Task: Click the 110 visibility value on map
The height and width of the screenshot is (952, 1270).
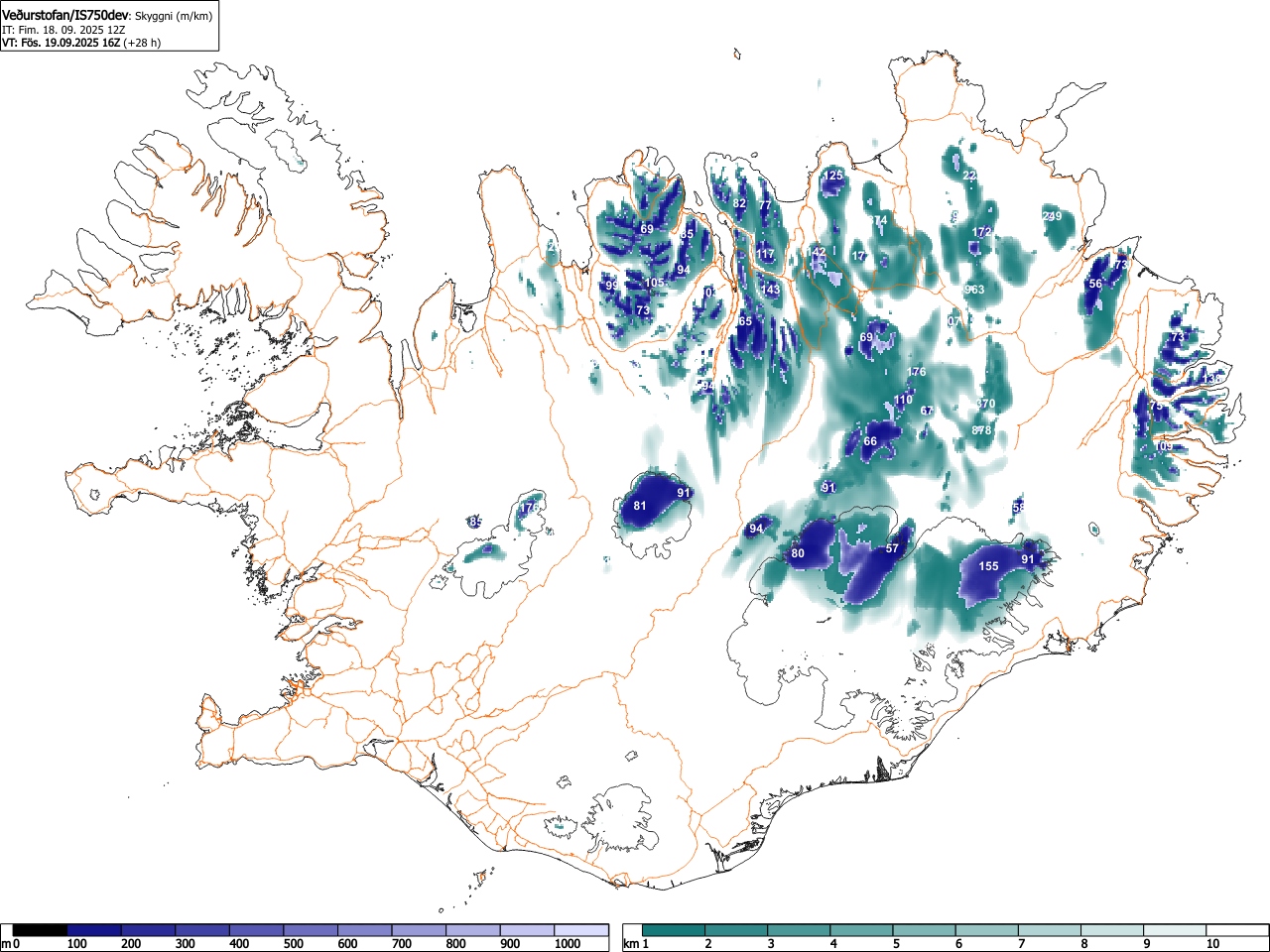Action: pyautogui.click(x=902, y=401)
